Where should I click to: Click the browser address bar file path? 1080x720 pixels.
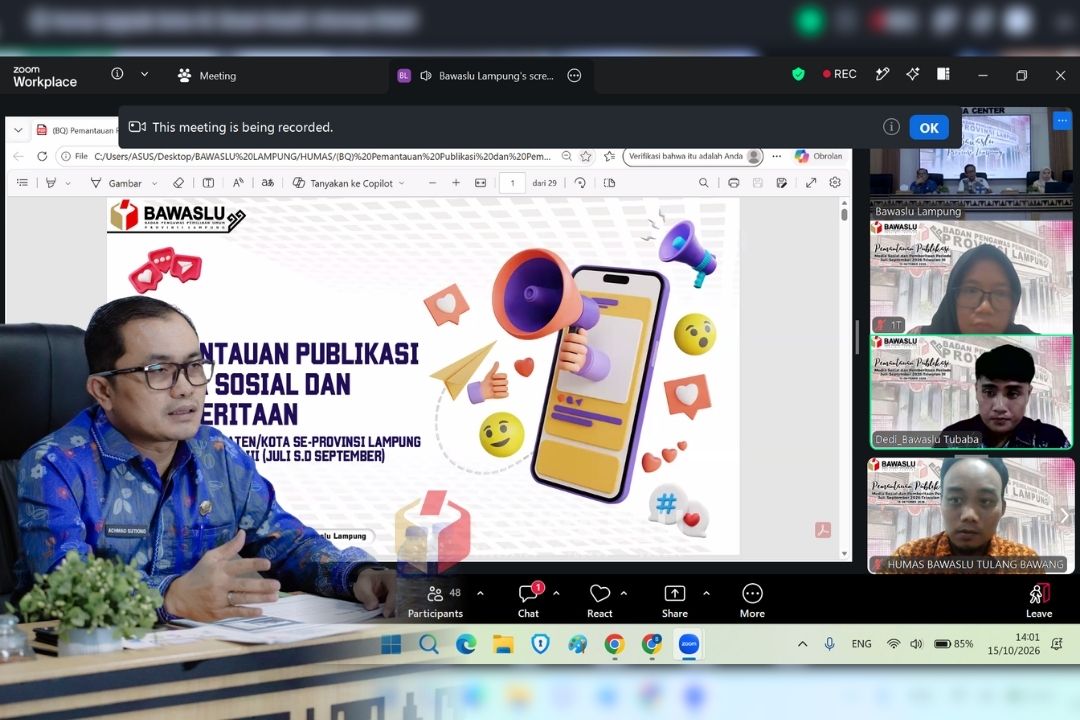tap(322, 156)
